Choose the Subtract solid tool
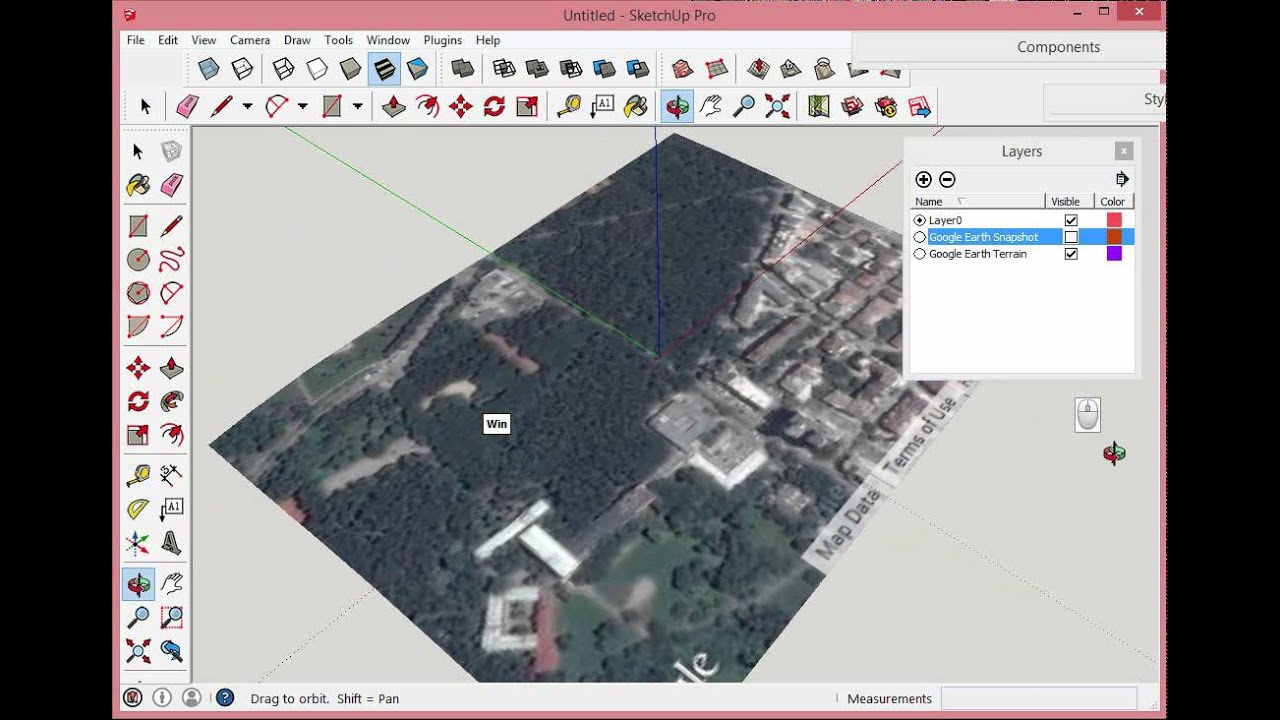This screenshot has width=1280, height=720. point(571,69)
